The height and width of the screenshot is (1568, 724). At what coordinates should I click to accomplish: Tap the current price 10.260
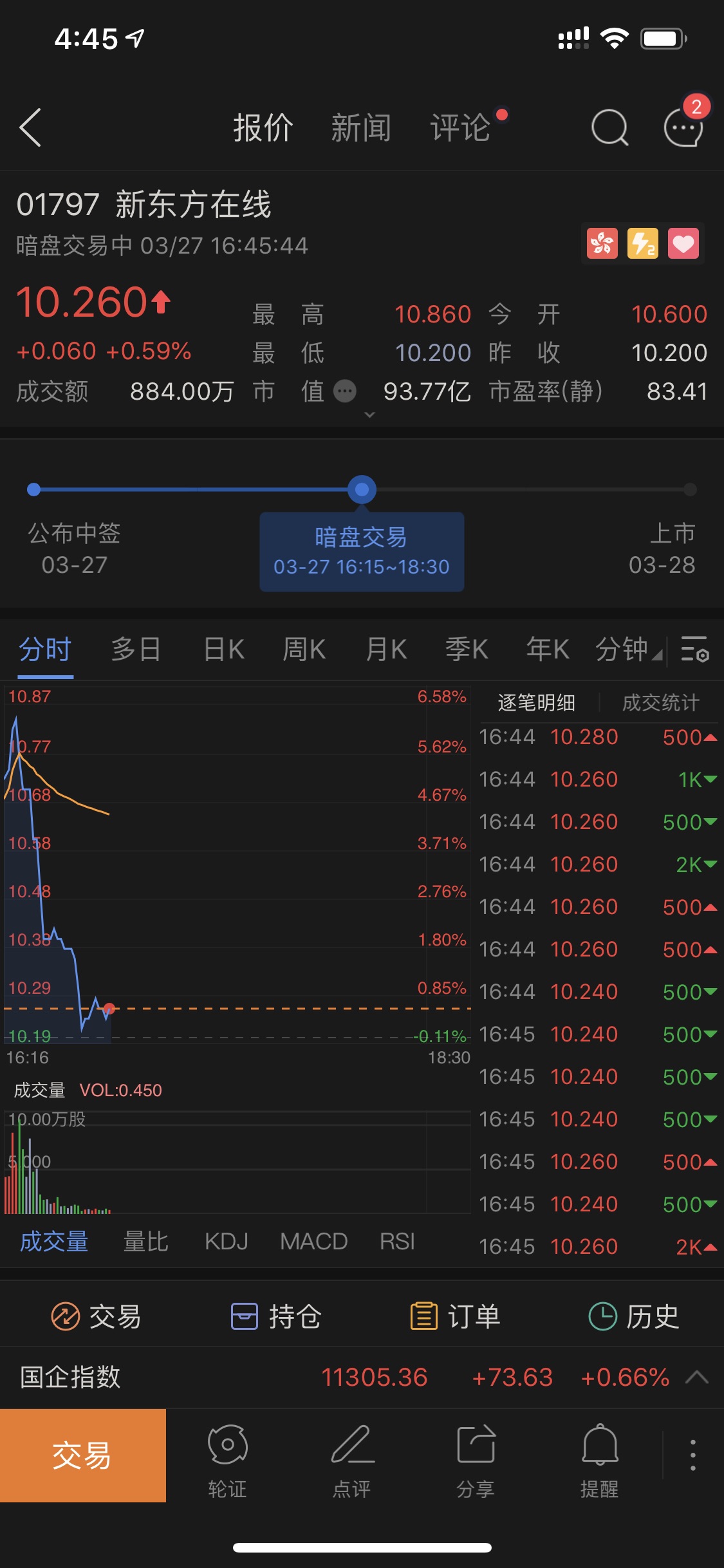[82, 302]
